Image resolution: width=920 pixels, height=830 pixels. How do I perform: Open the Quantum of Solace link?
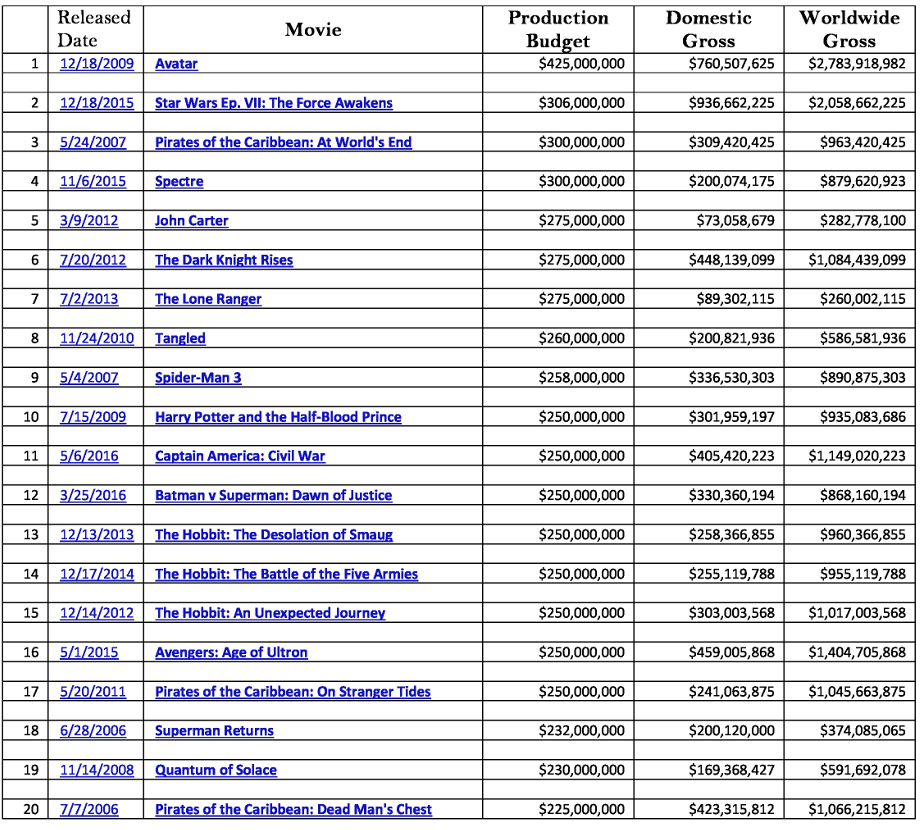pyautogui.click(x=216, y=770)
